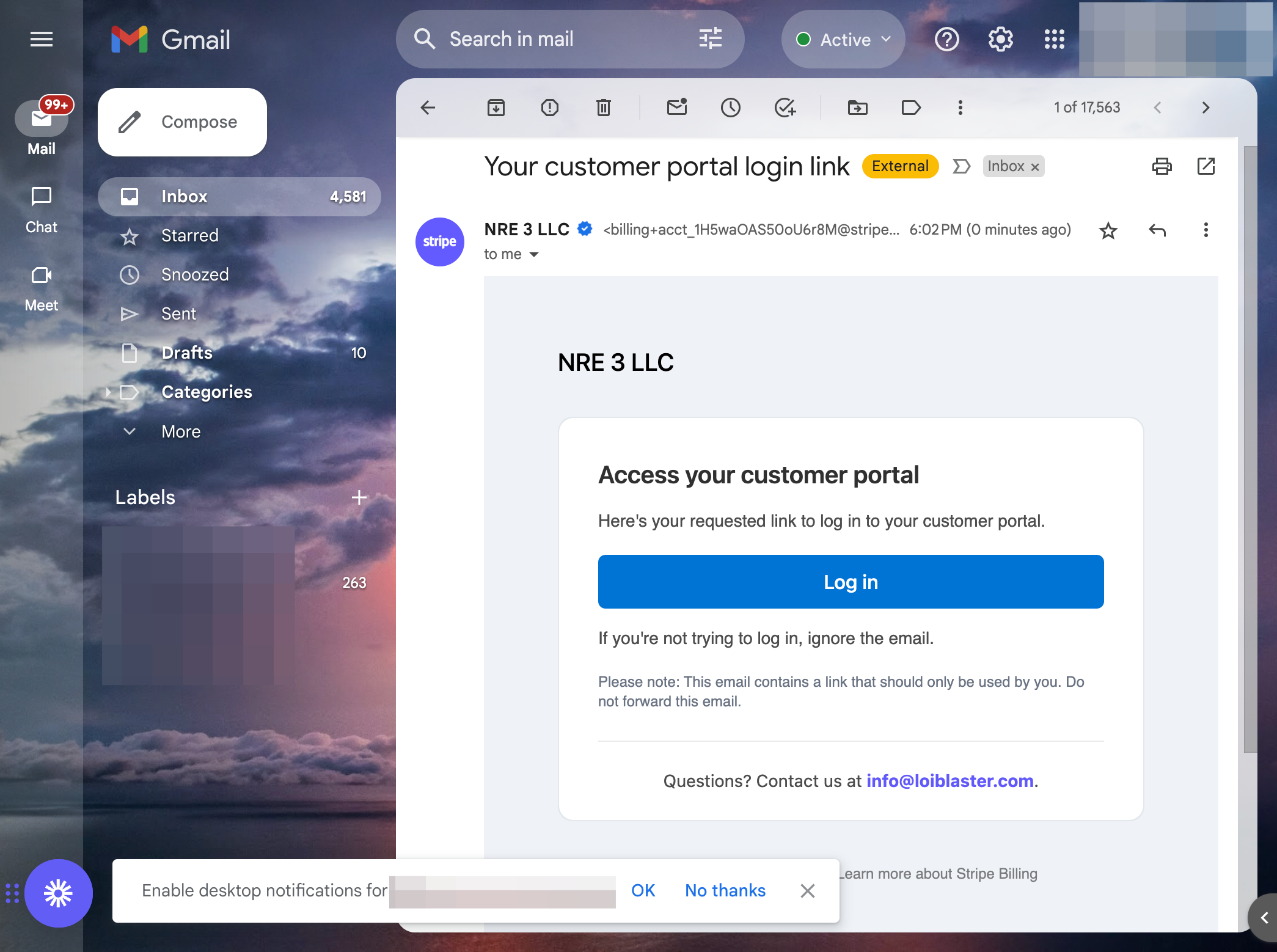Click OK to enable desktop notifications
The image size is (1277, 952).
point(643,891)
